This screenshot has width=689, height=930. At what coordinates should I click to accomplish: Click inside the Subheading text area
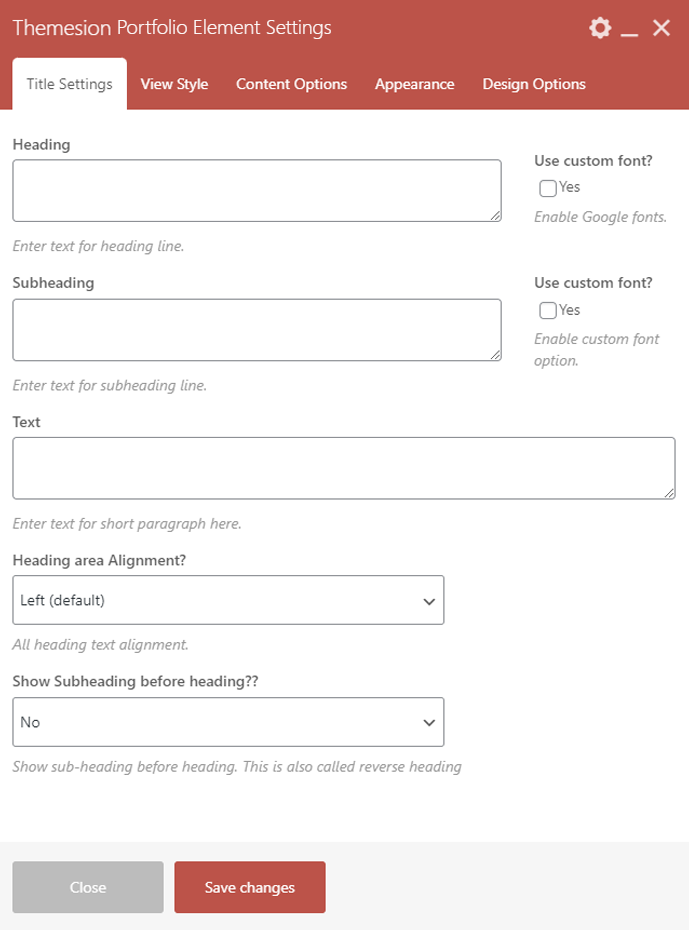(256, 329)
